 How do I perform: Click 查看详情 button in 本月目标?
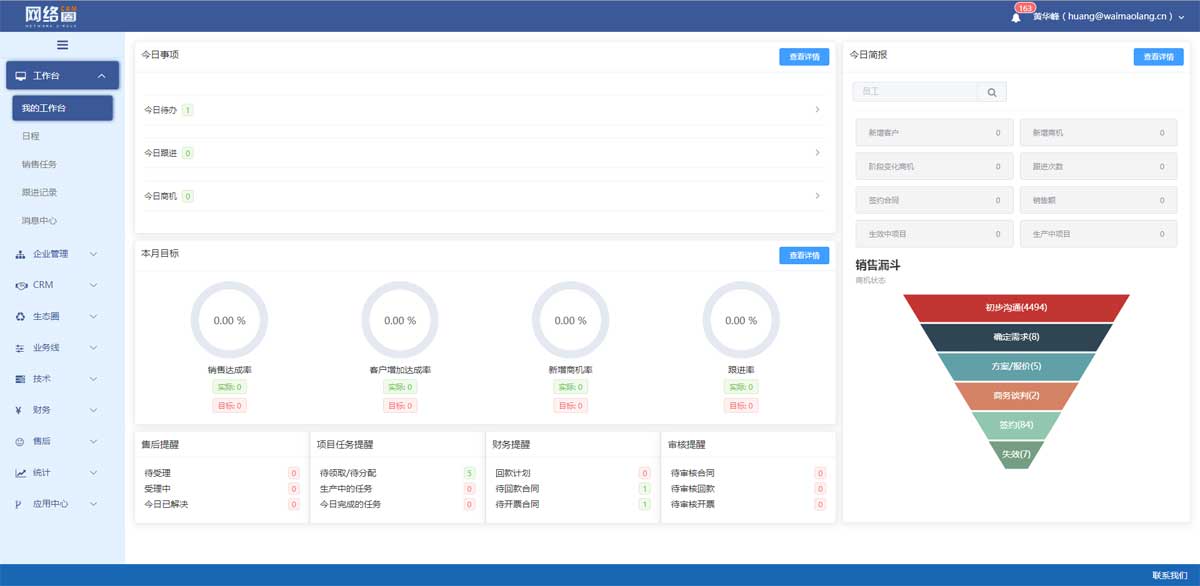coord(804,256)
